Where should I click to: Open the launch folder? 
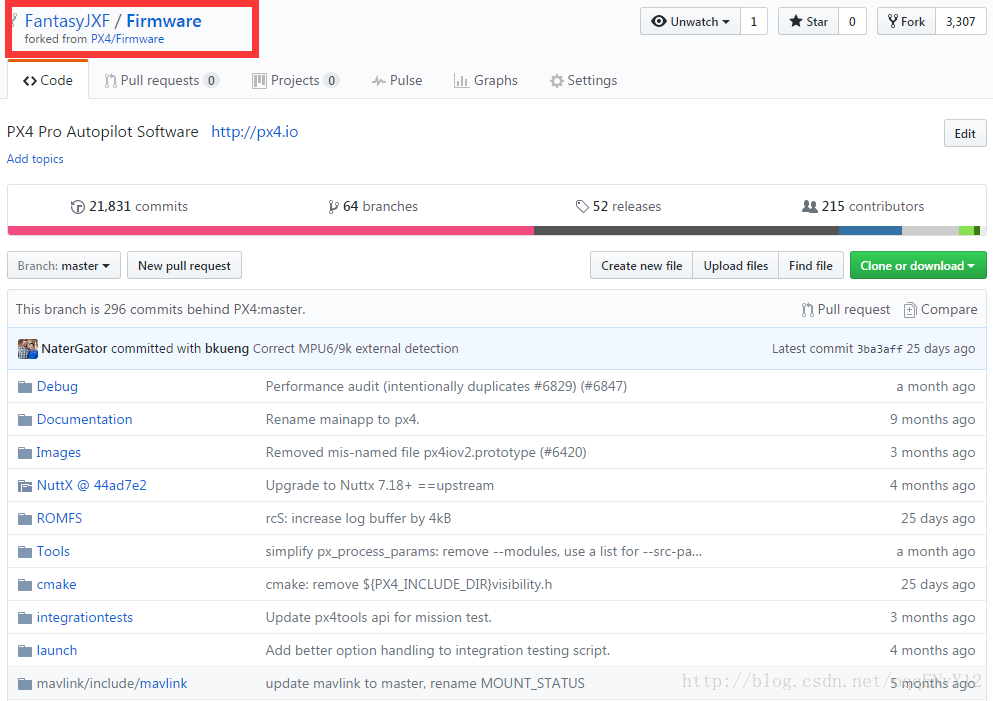(56, 650)
